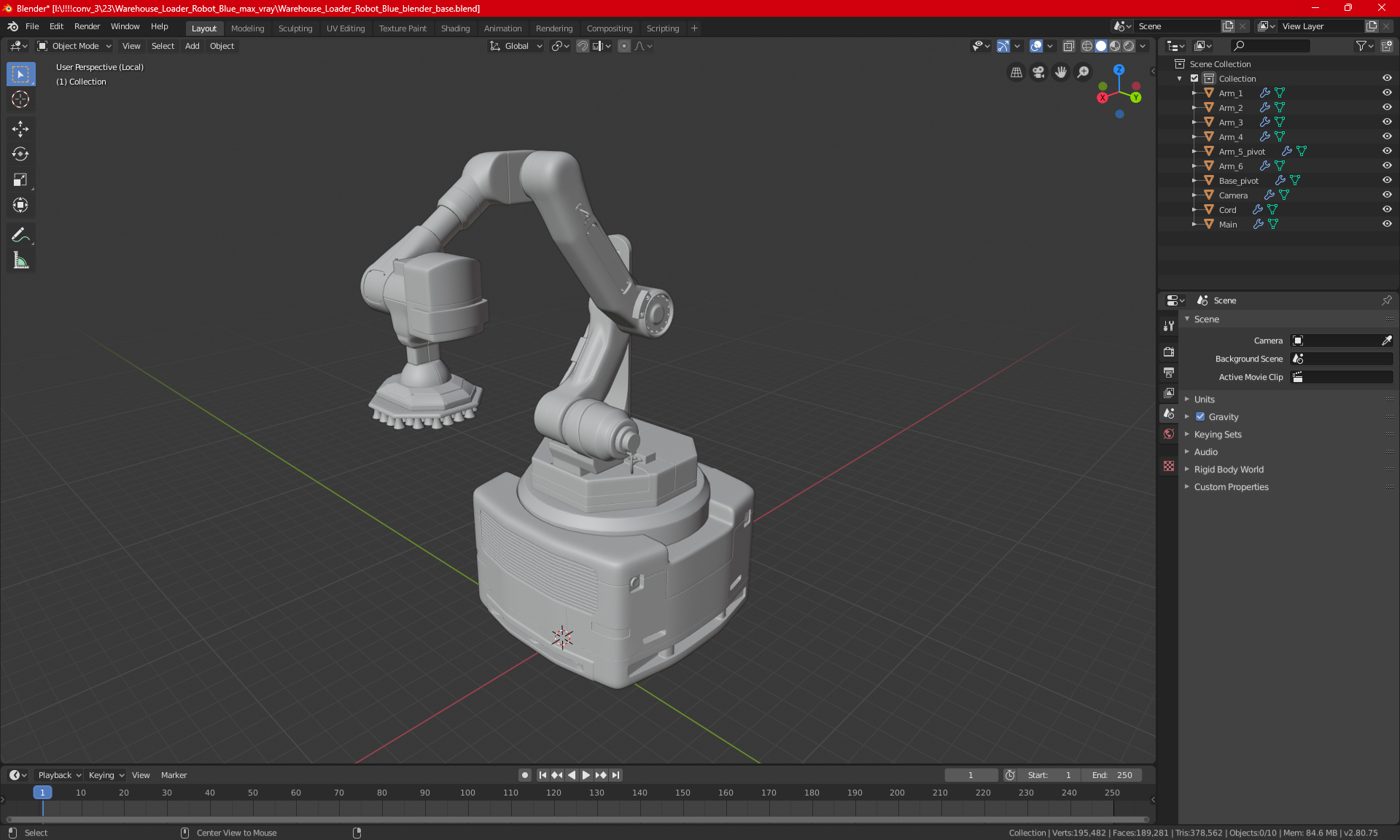Hide Base_pivot in viewport

[1387, 180]
